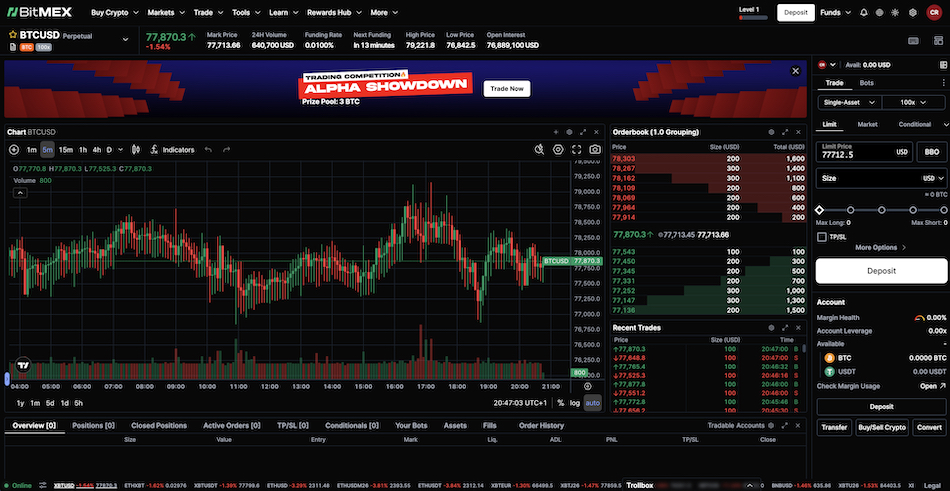Open the Bots tab
The width and height of the screenshot is (950, 491).
coord(866,83)
